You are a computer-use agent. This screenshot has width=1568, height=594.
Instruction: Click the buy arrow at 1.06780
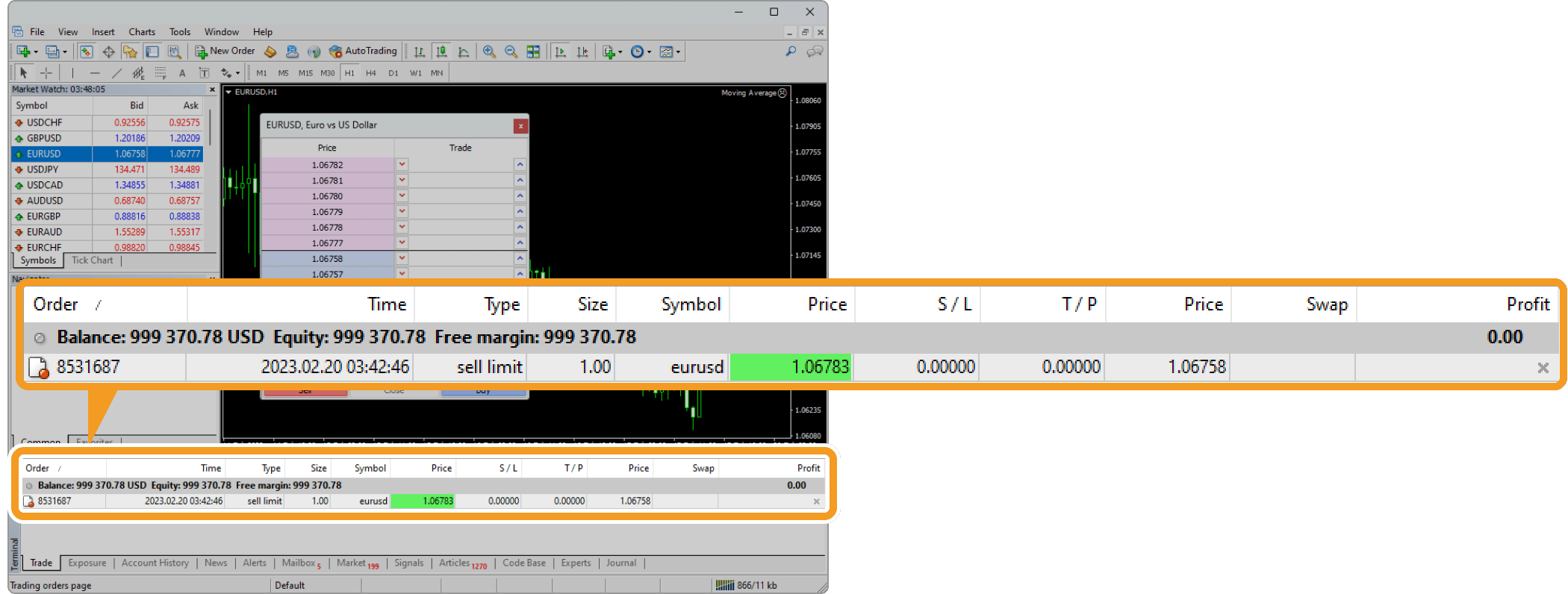(520, 196)
